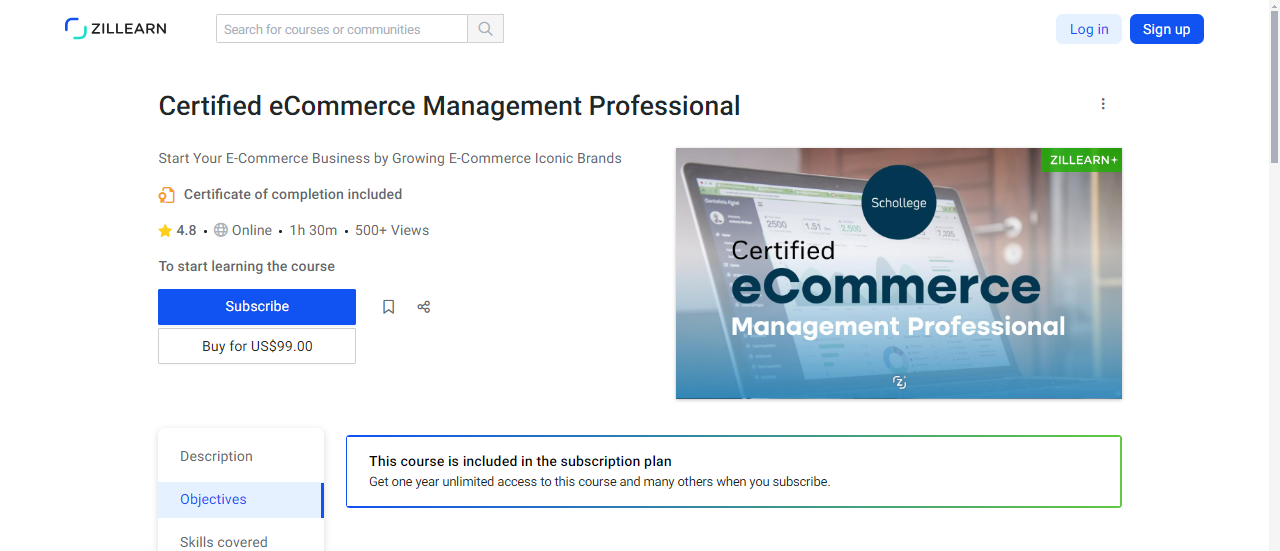Click the 'To start learning the course' text
This screenshot has height=551, width=1280.
pos(247,267)
